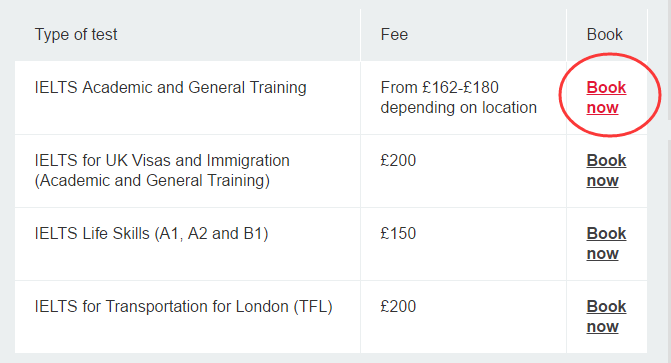
Task: Follow the Book now link for IELTS Life Skills
Action: (606, 244)
